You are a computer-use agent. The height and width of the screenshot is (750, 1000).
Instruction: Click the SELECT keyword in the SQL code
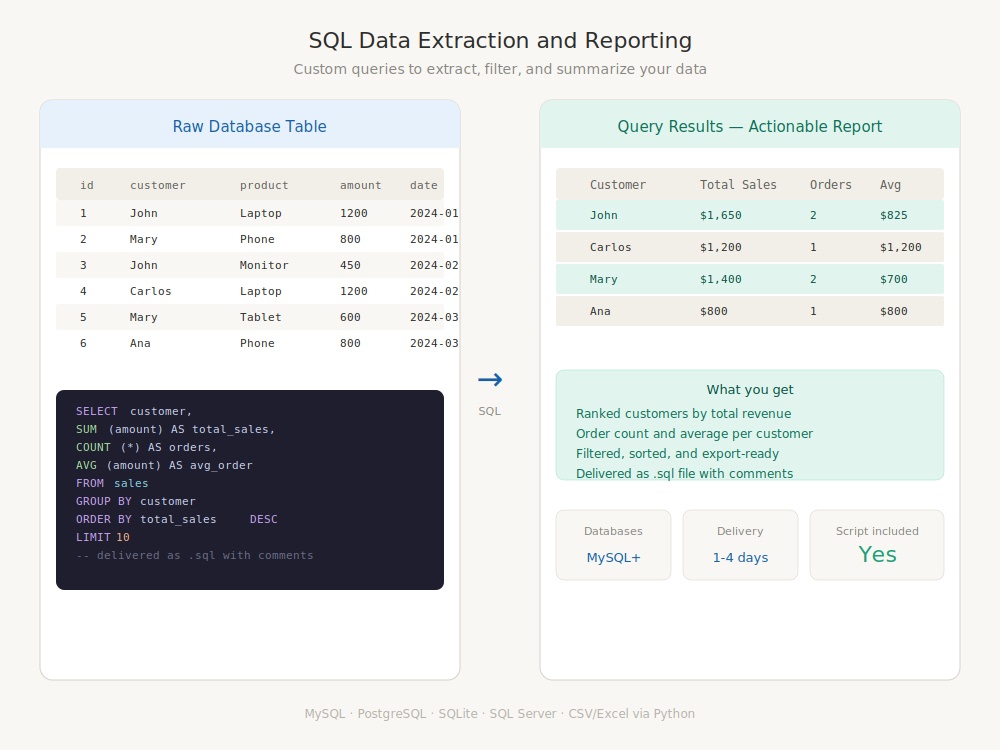(96, 411)
